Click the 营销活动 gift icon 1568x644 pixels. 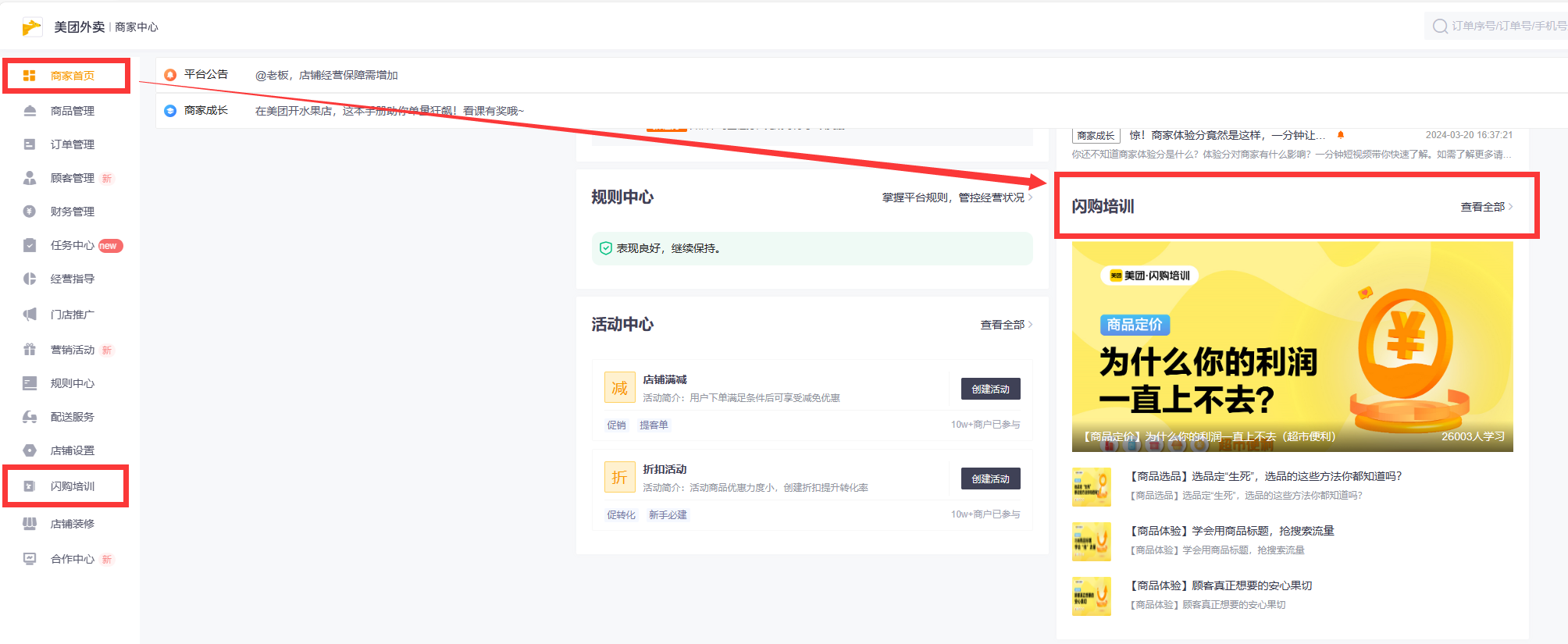pos(30,350)
